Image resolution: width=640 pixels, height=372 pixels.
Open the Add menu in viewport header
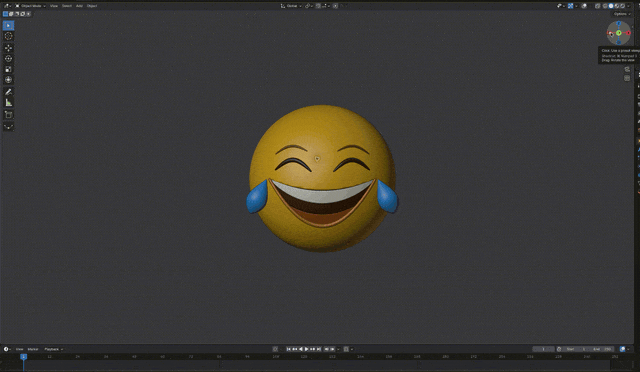(x=79, y=6)
